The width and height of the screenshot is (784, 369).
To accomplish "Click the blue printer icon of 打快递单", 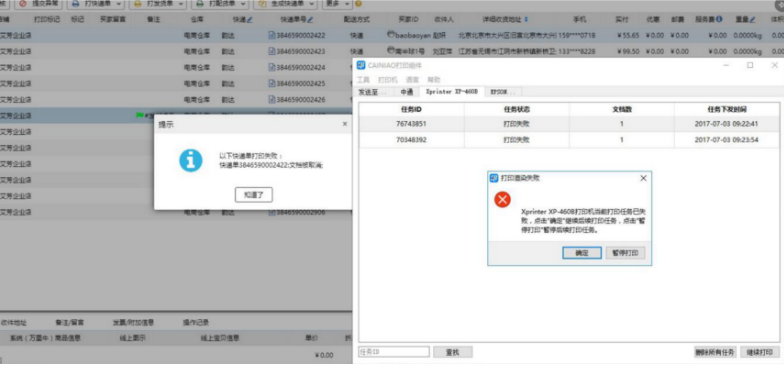I will click(76, 4).
